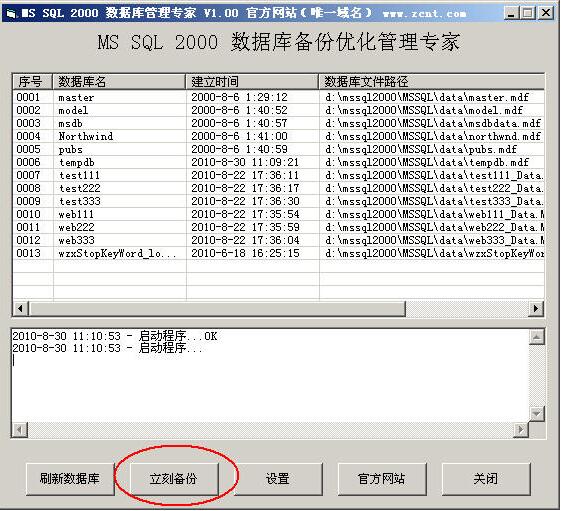
Task: Open the 官方网站 button
Action: [382, 478]
